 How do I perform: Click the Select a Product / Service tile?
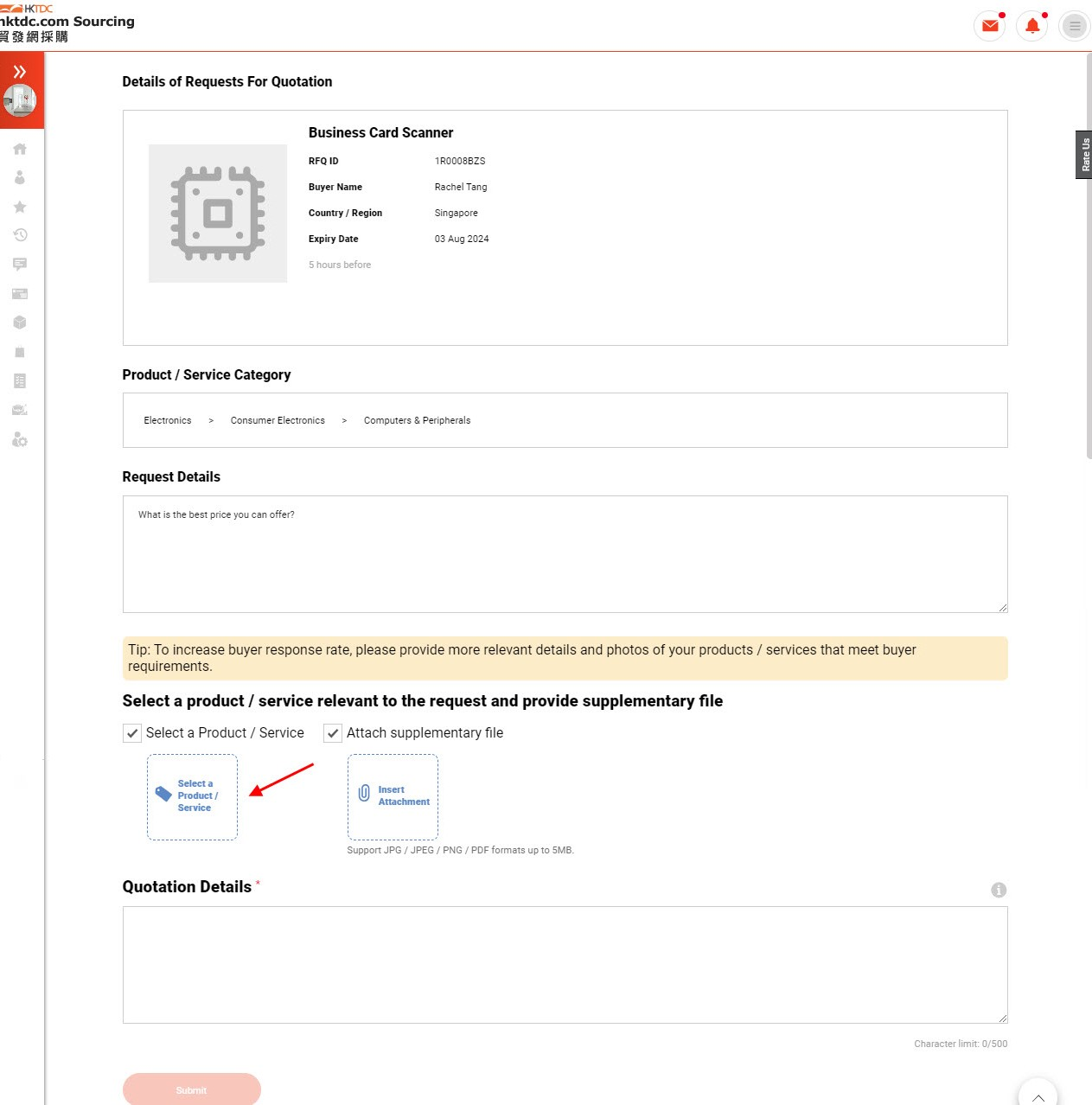coord(192,797)
